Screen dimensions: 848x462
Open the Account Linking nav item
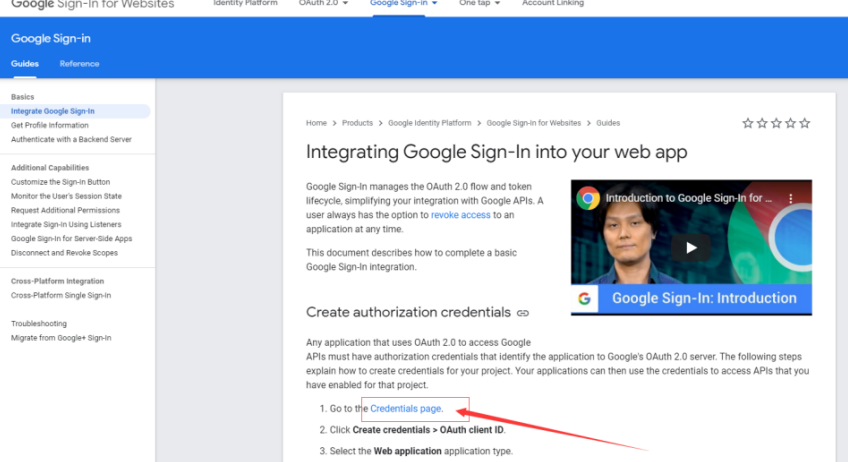click(553, 3)
